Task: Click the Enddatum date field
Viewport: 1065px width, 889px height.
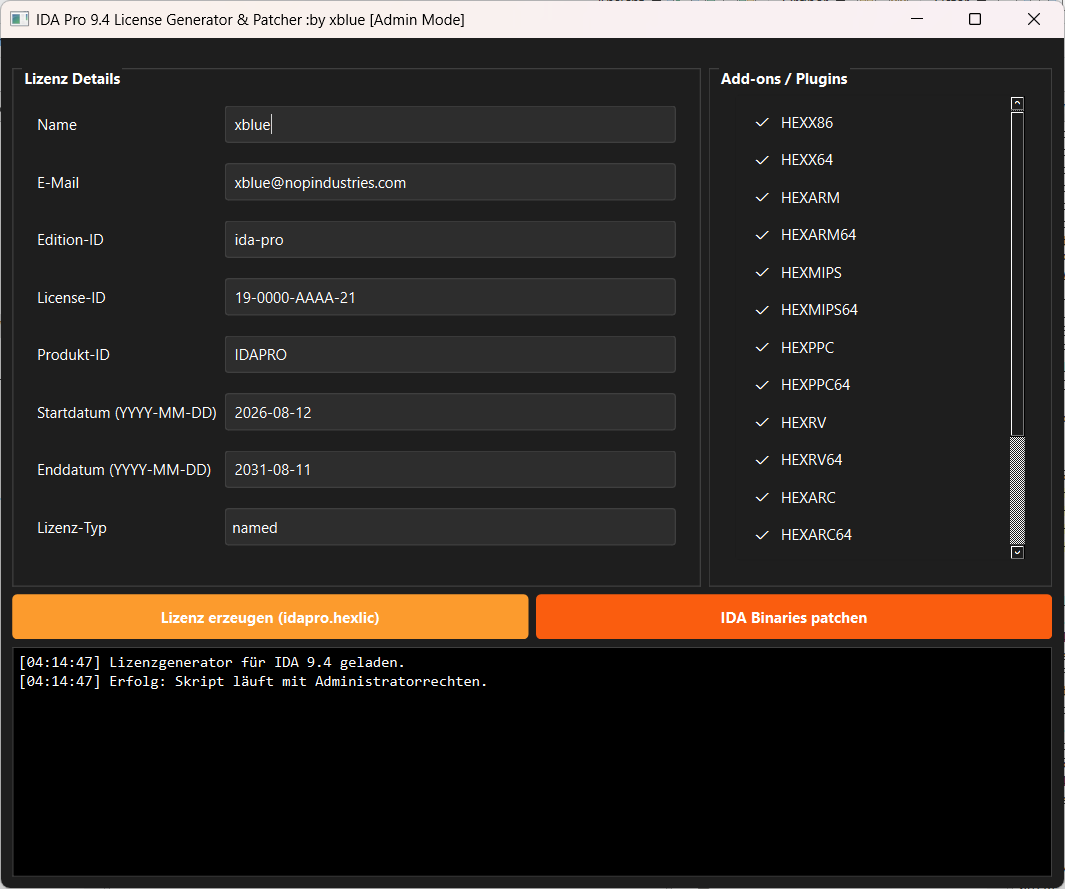Action: (x=450, y=469)
